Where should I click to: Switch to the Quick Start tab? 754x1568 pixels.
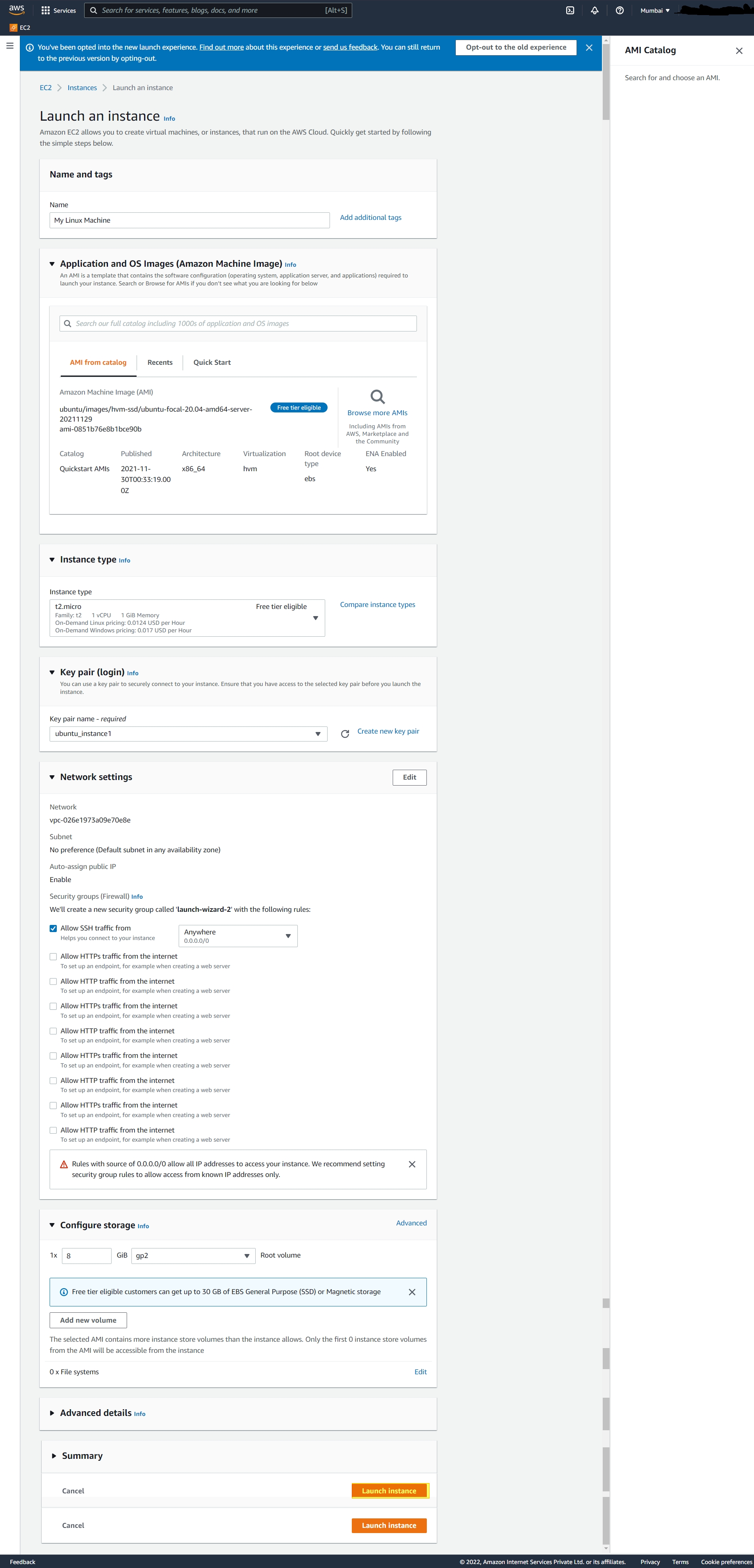212,363
